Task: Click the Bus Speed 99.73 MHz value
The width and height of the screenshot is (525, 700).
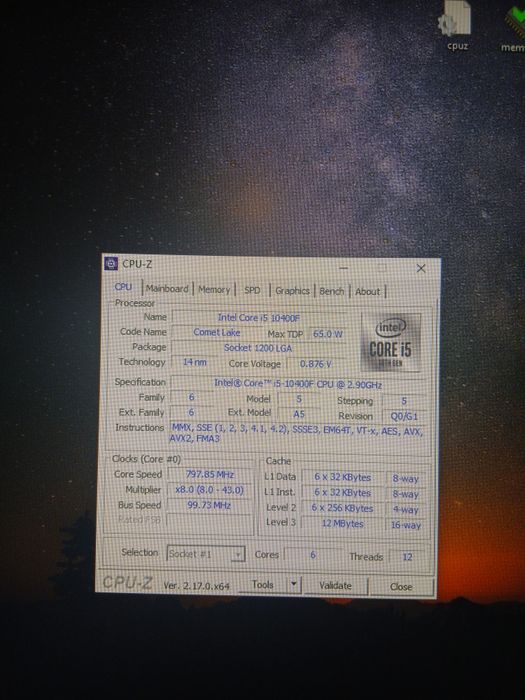Action: click(x=209, y=505)
